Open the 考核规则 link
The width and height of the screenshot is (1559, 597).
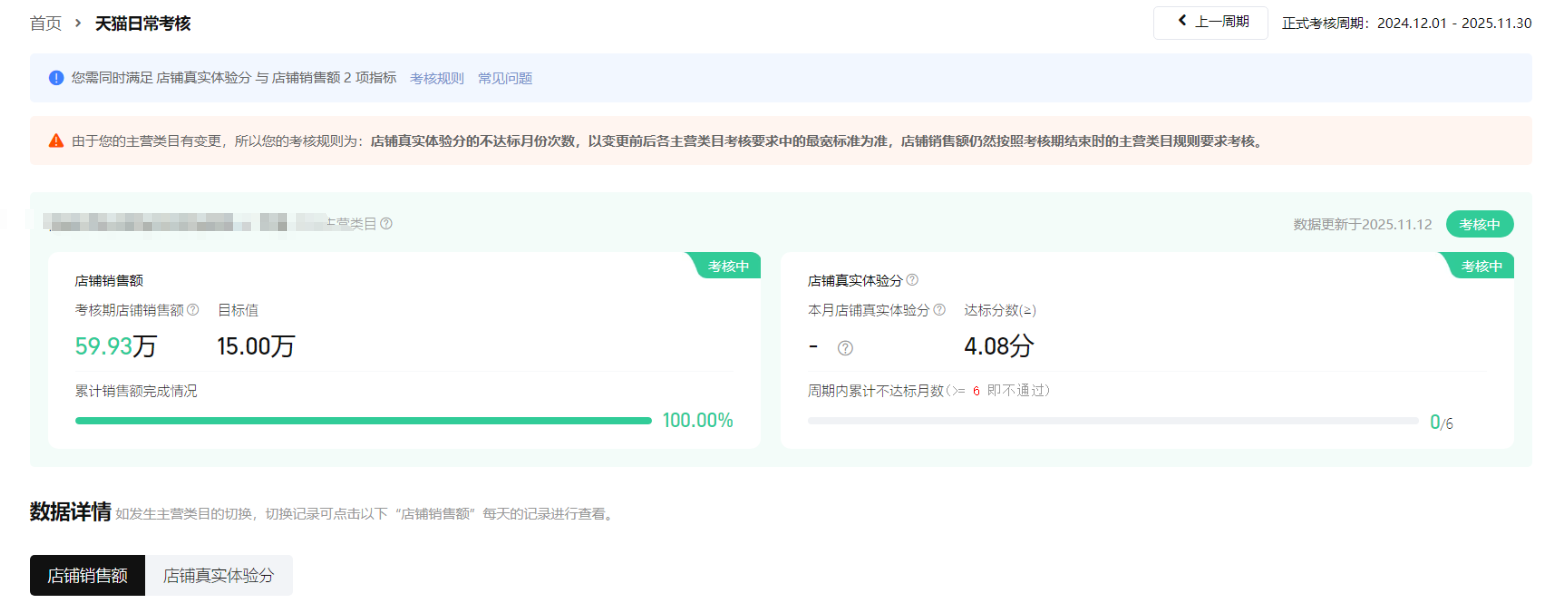click(x=437, y=78)
